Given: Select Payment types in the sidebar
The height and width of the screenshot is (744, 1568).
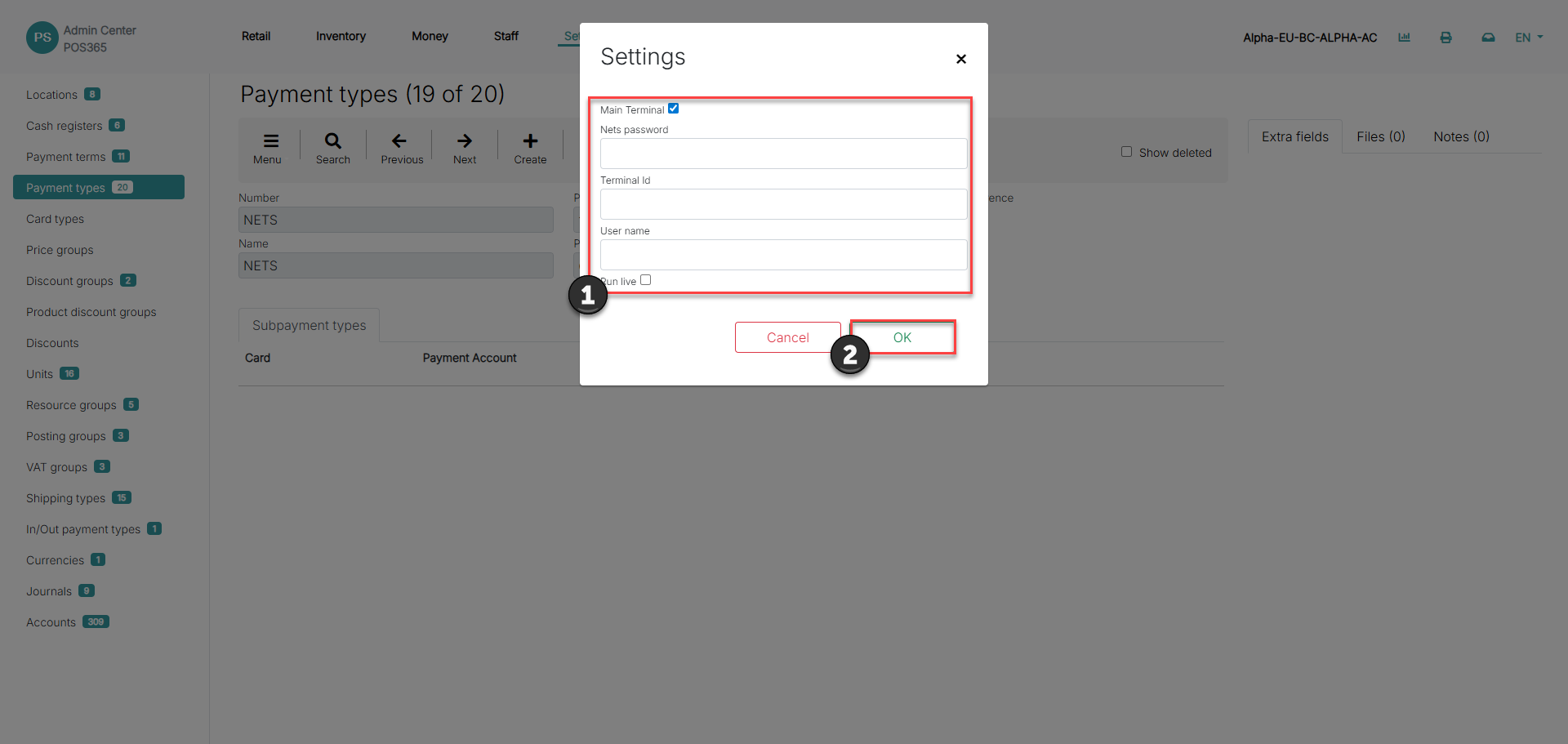Looking at the screenshot, I should pyautogui.click(x=99, y=187).
